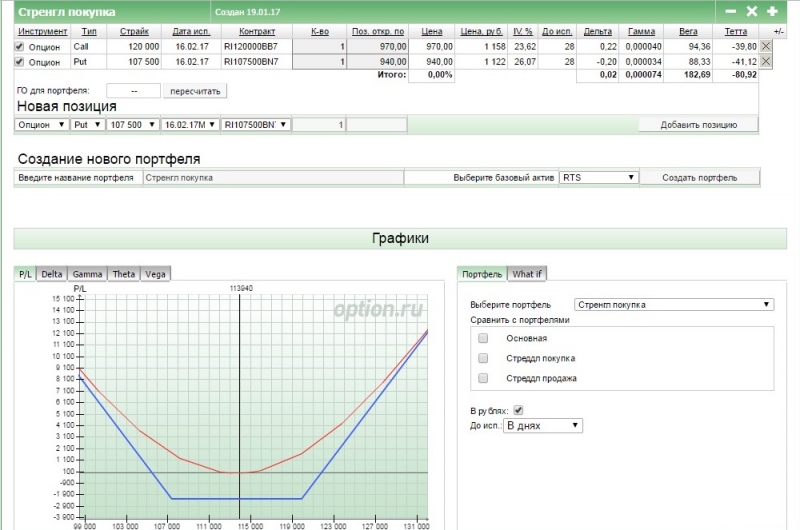
Task: Toggle the 'В рублях' checkbox
Action: [x=518, y=410]
